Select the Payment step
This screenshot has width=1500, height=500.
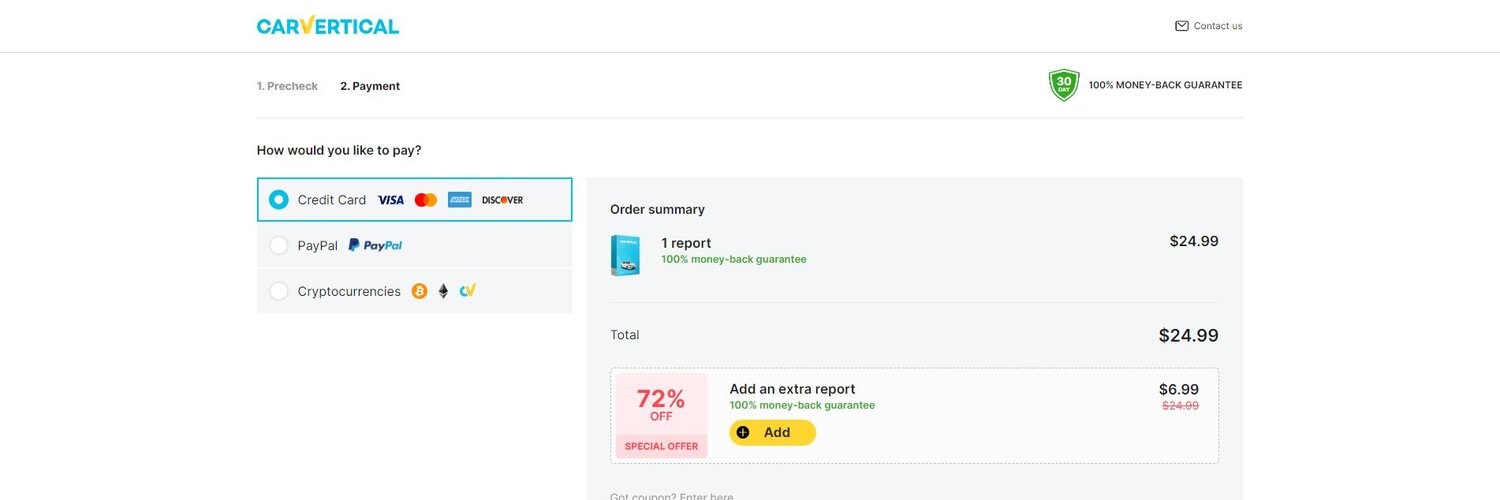pyautogui.click(x=370, y=86)
